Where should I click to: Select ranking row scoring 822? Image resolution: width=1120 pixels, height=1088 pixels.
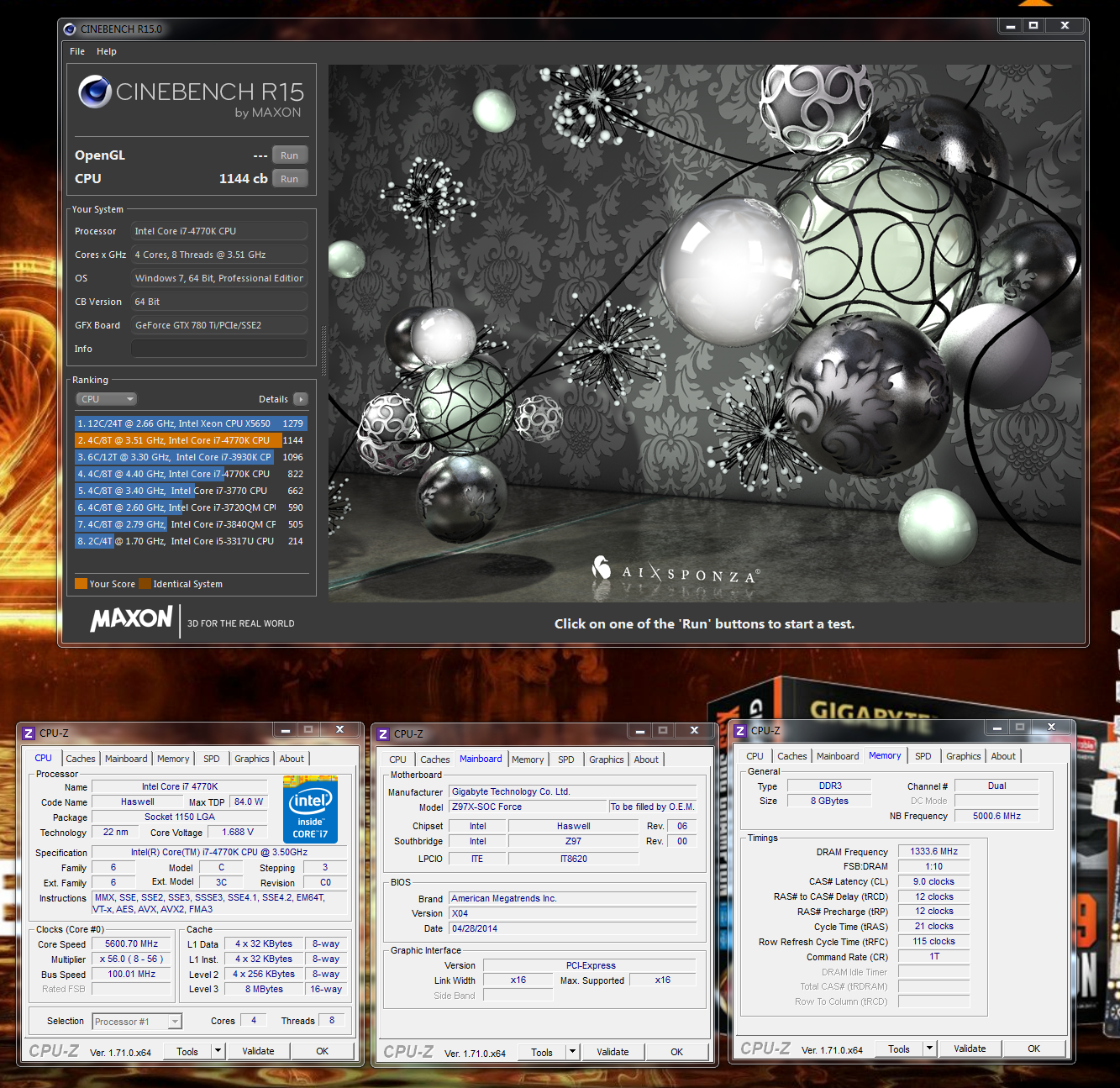pyautogui.click(x=191, y=474)
